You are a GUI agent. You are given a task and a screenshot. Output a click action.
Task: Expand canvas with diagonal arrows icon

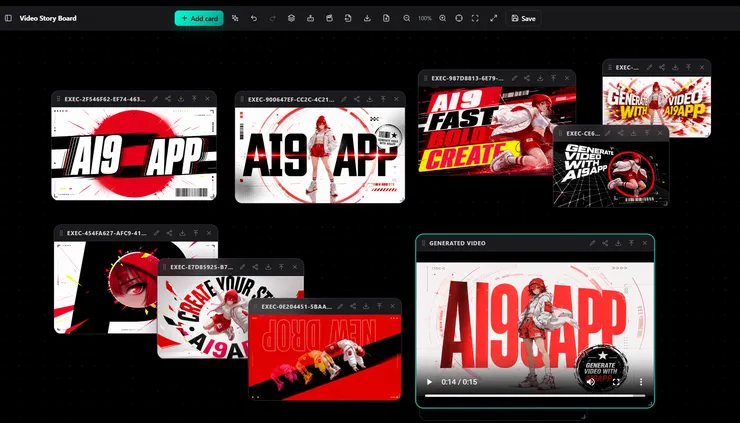point(493,18)
